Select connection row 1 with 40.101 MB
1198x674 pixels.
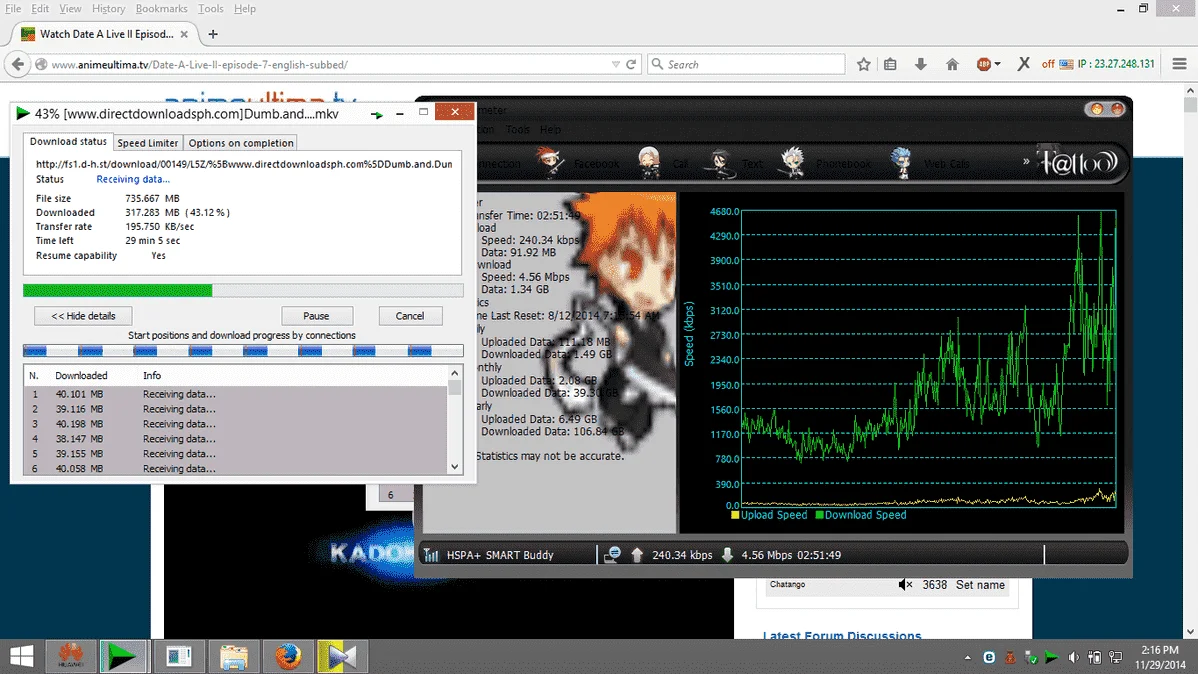coord(235,394)
